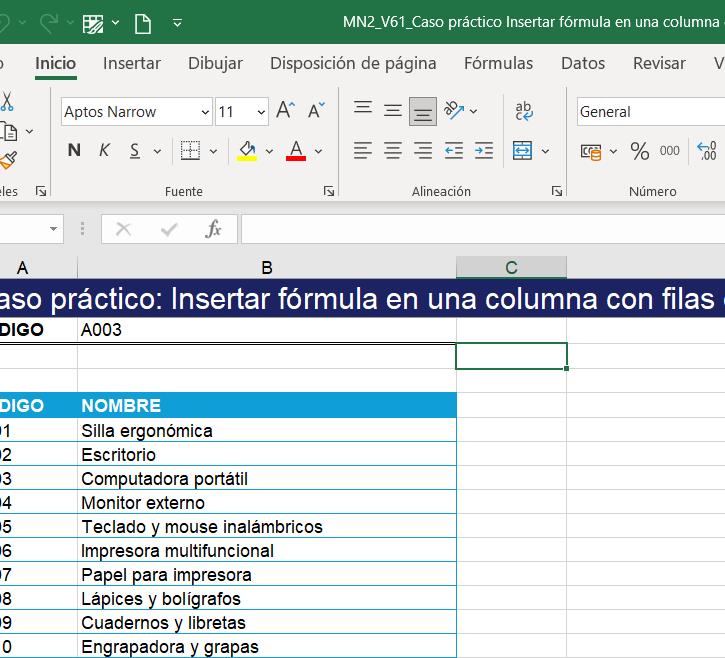Click the yellow fill color button

pyautogui.click(x=247, y=151)
